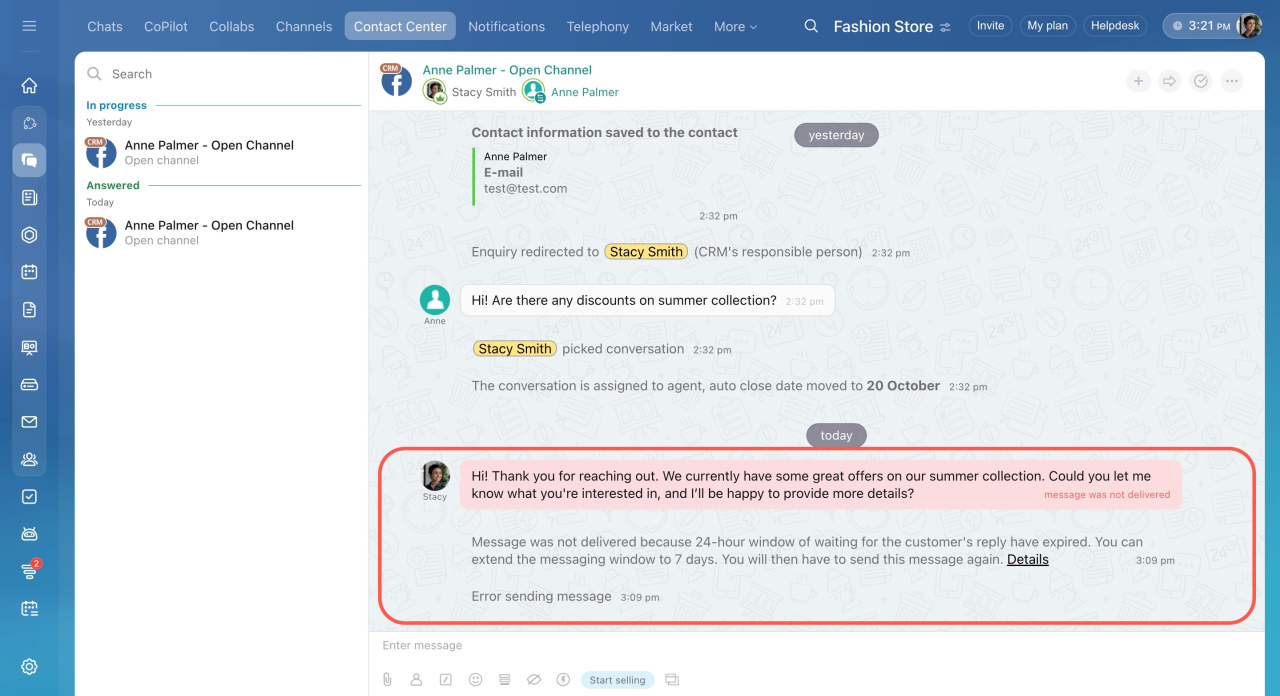Click the Start selling button
This screenshot has width=1280, height=696.
[617, 680]
